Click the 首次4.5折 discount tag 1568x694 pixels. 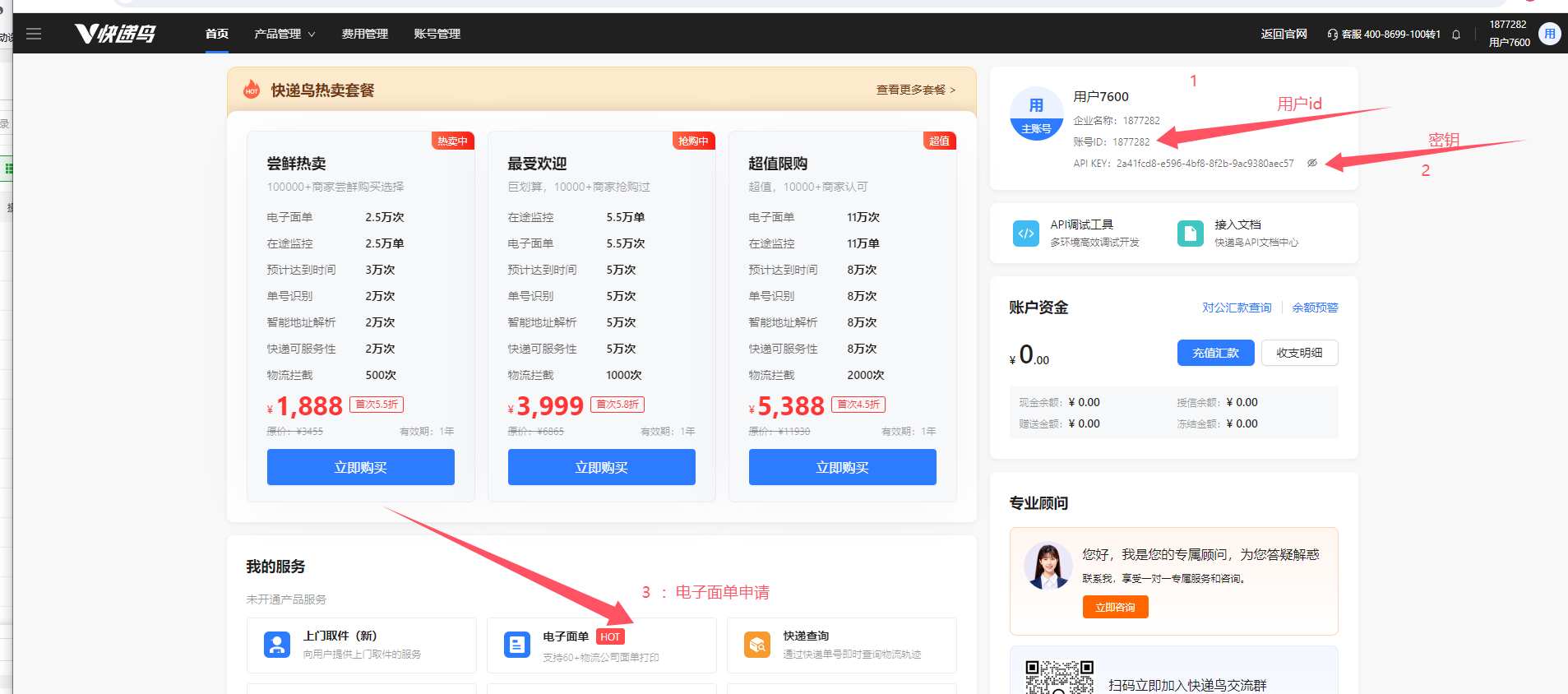pos(858,405)
